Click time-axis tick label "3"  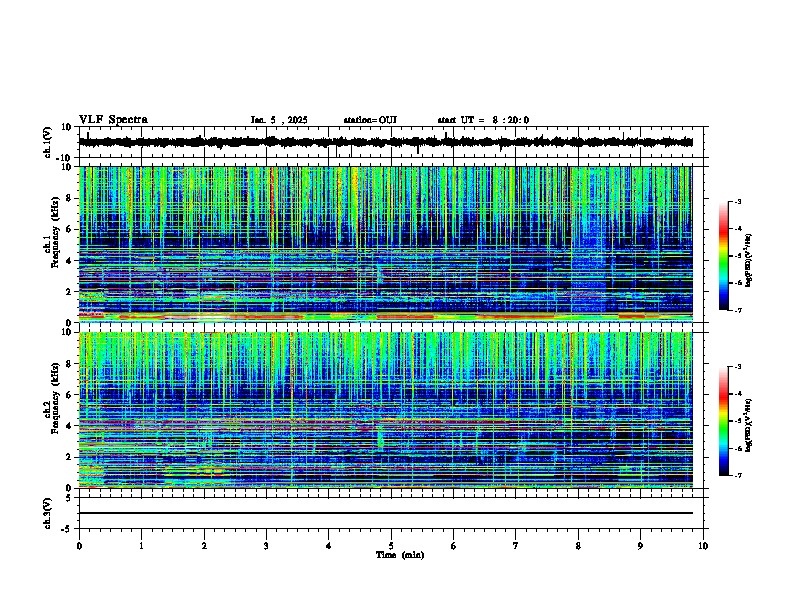(x=266, y=546)
